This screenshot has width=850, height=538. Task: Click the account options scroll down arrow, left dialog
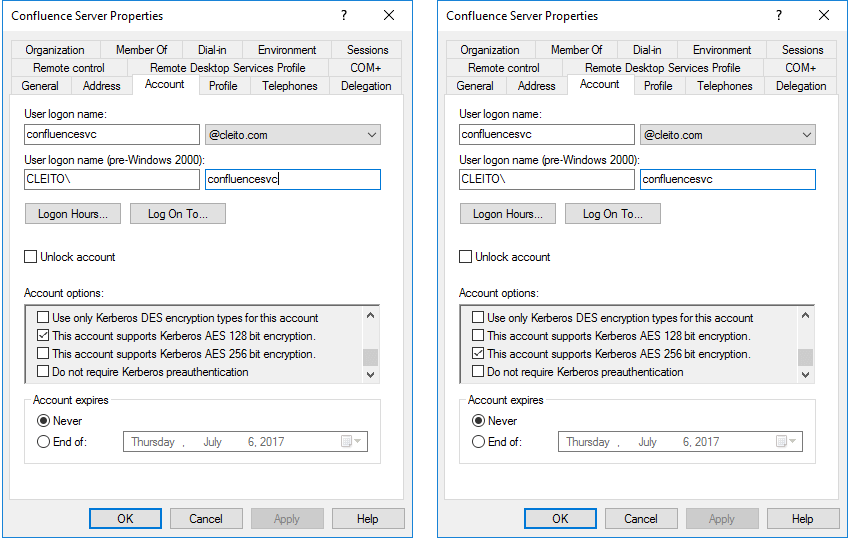click(x=371, y=375)
